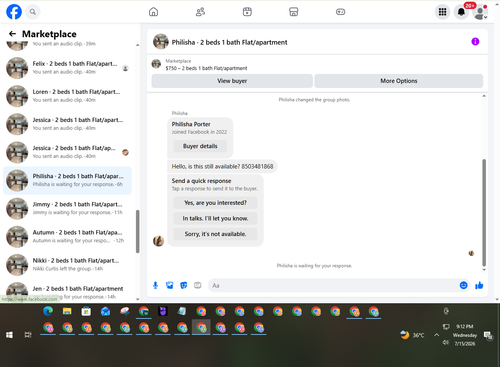The width and height of the screenshot is (500, 367).
Task: Click sender avatar beside quick responses
Action: 158,241
